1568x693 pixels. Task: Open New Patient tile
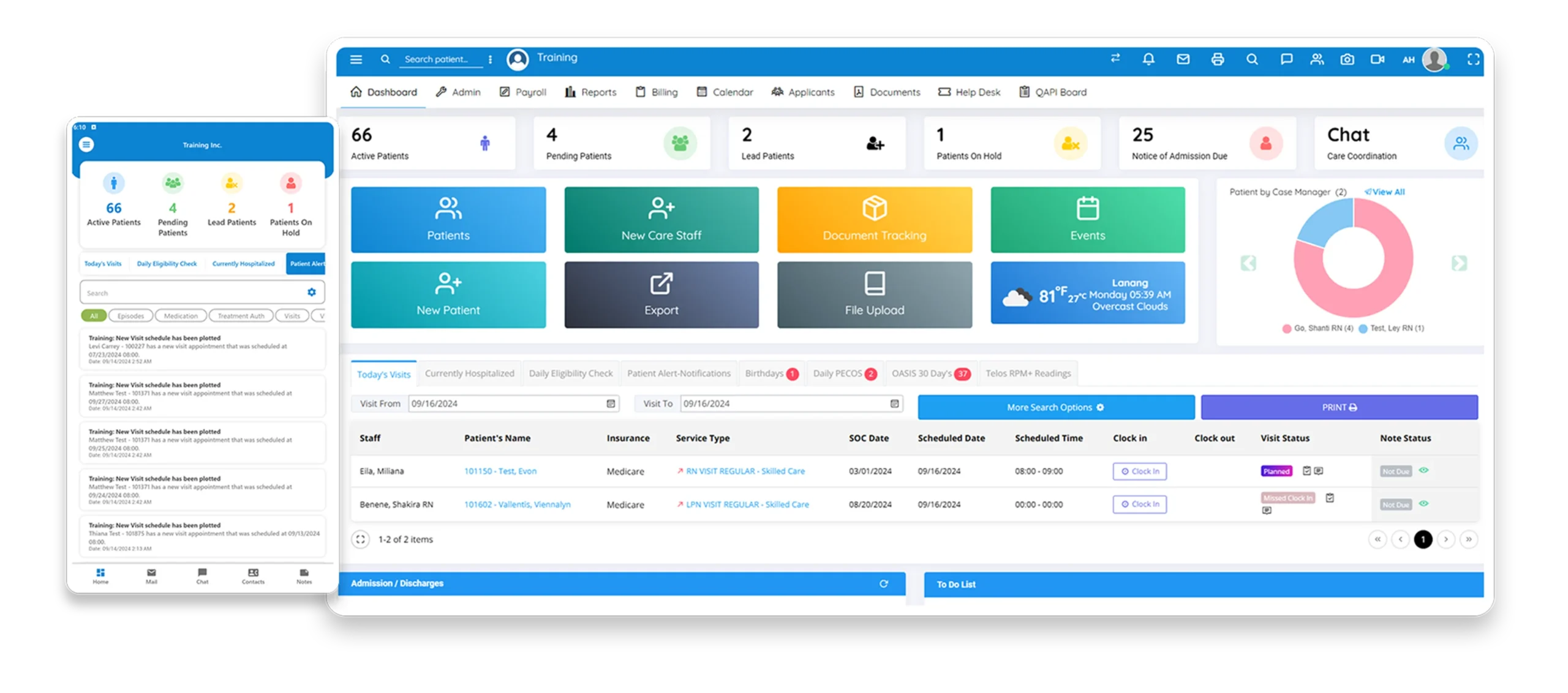[448, 294]
